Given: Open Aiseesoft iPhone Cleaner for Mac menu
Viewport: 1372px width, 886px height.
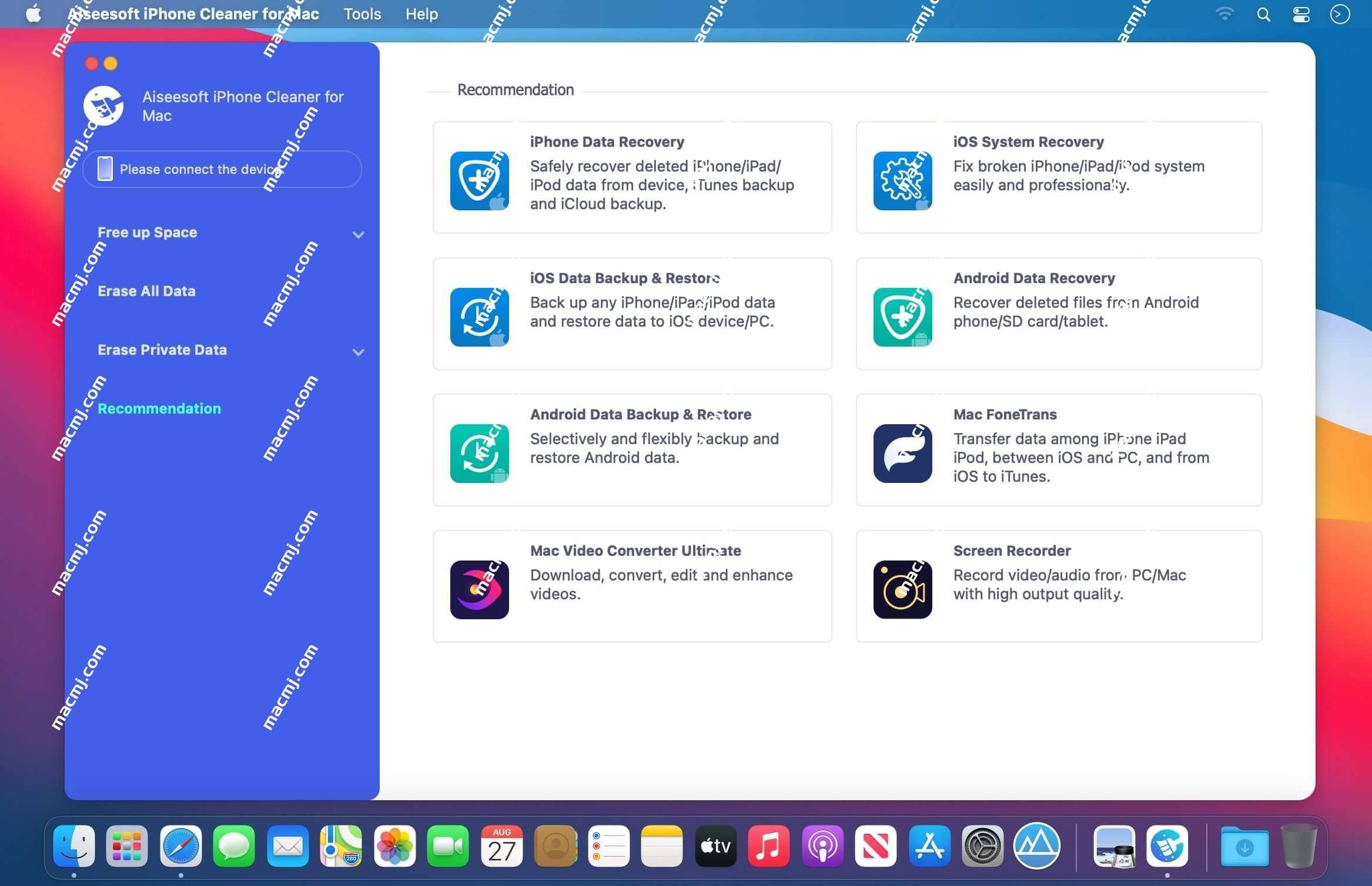Looking at the screenshot, I should 193,14.
